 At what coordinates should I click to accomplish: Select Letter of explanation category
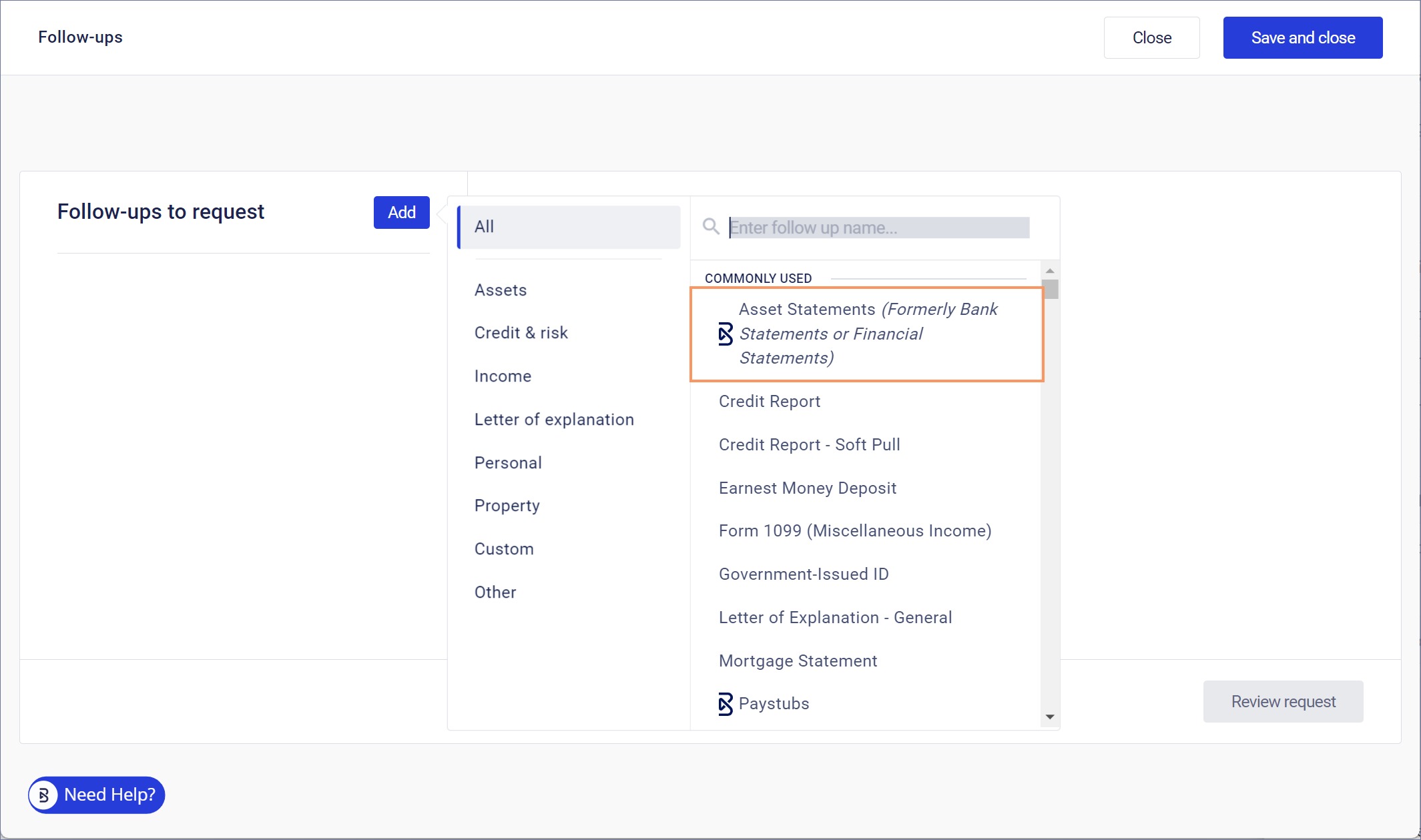[554, 420]
